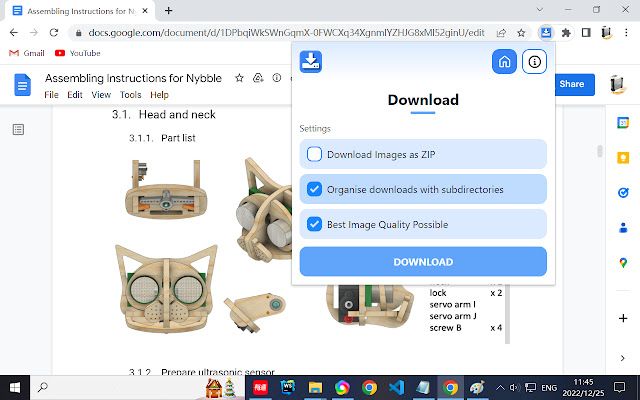Bookmark this page with star icon

pyautogui.click(x=521, y=33)
